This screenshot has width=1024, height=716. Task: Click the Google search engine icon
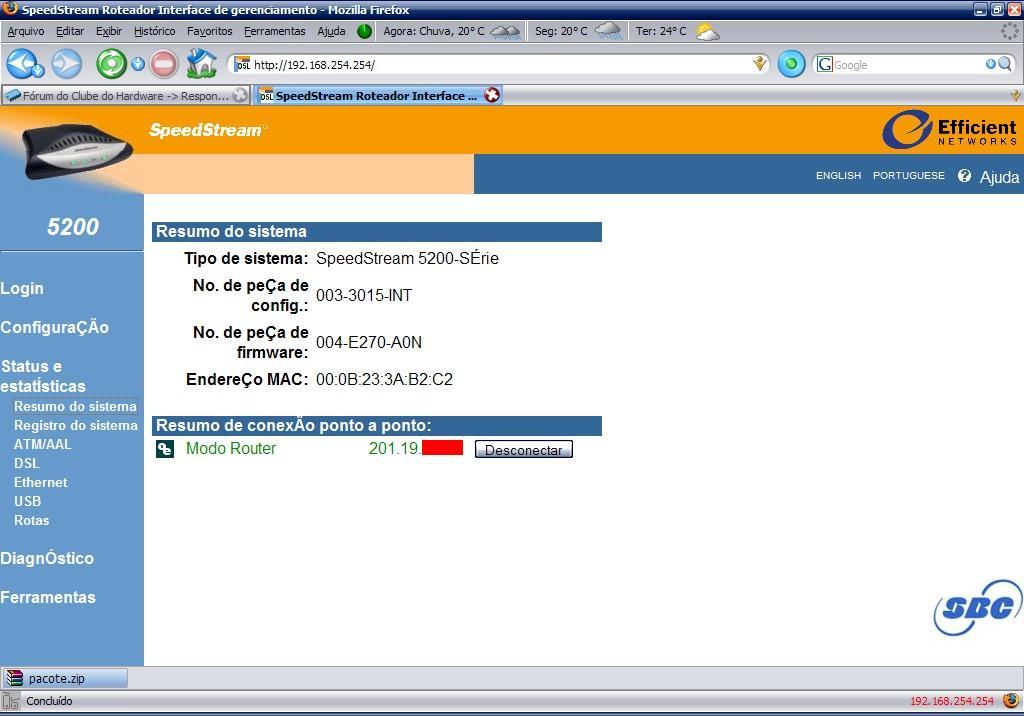[825, 64]
